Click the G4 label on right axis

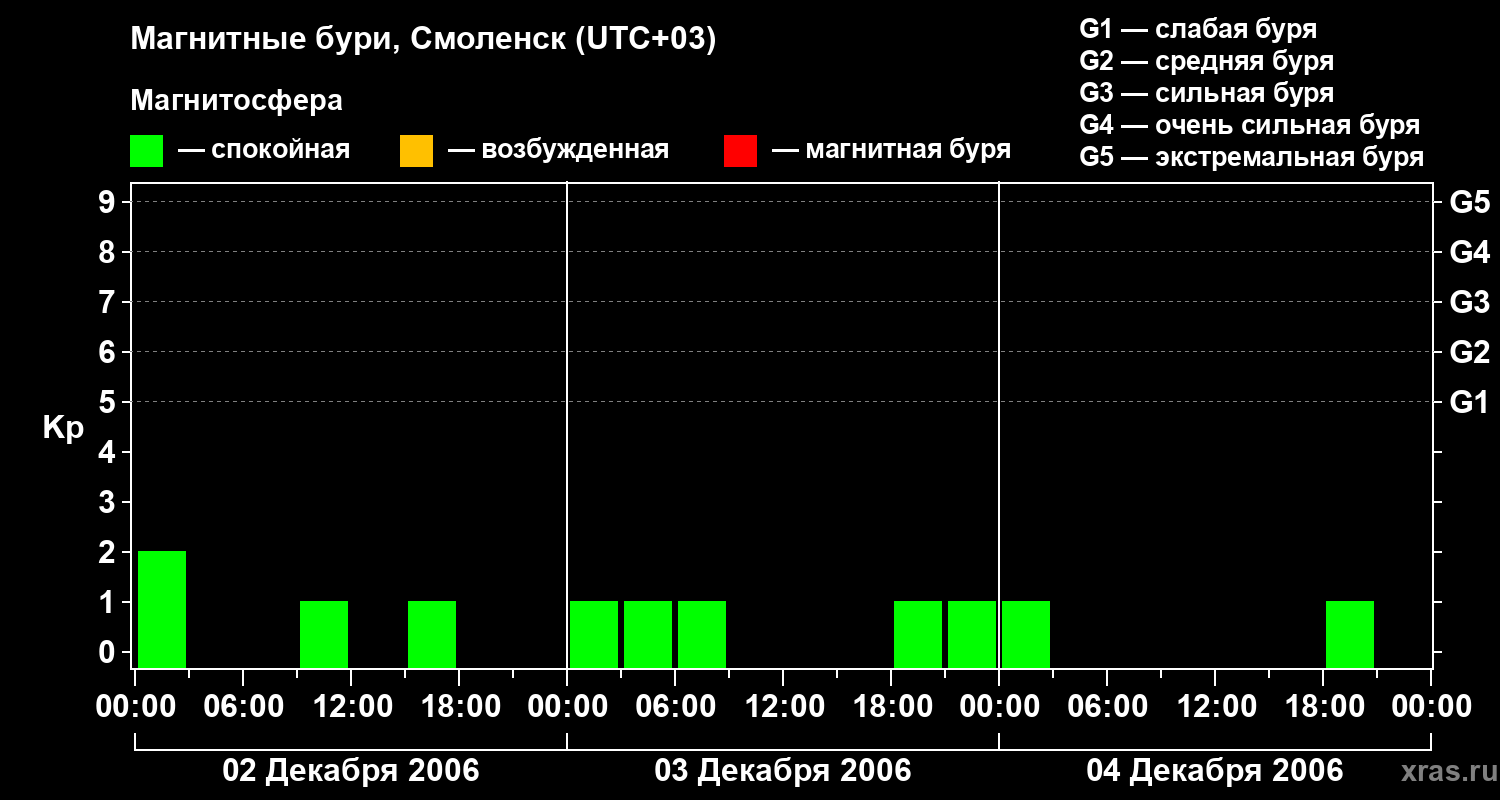(x=1470, y=252)
